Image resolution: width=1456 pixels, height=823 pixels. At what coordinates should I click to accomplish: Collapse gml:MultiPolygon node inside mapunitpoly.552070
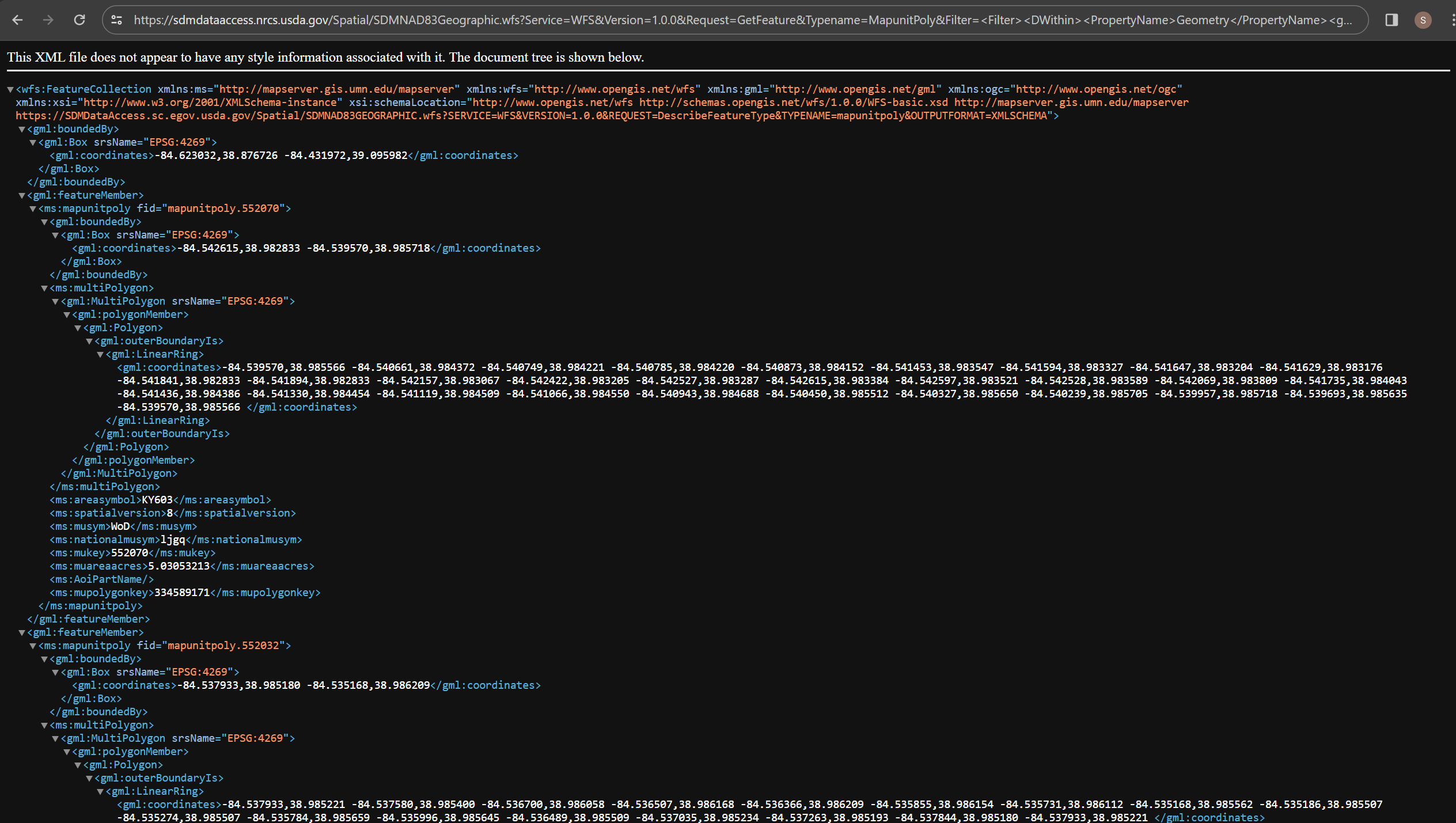tap(55, 301)
